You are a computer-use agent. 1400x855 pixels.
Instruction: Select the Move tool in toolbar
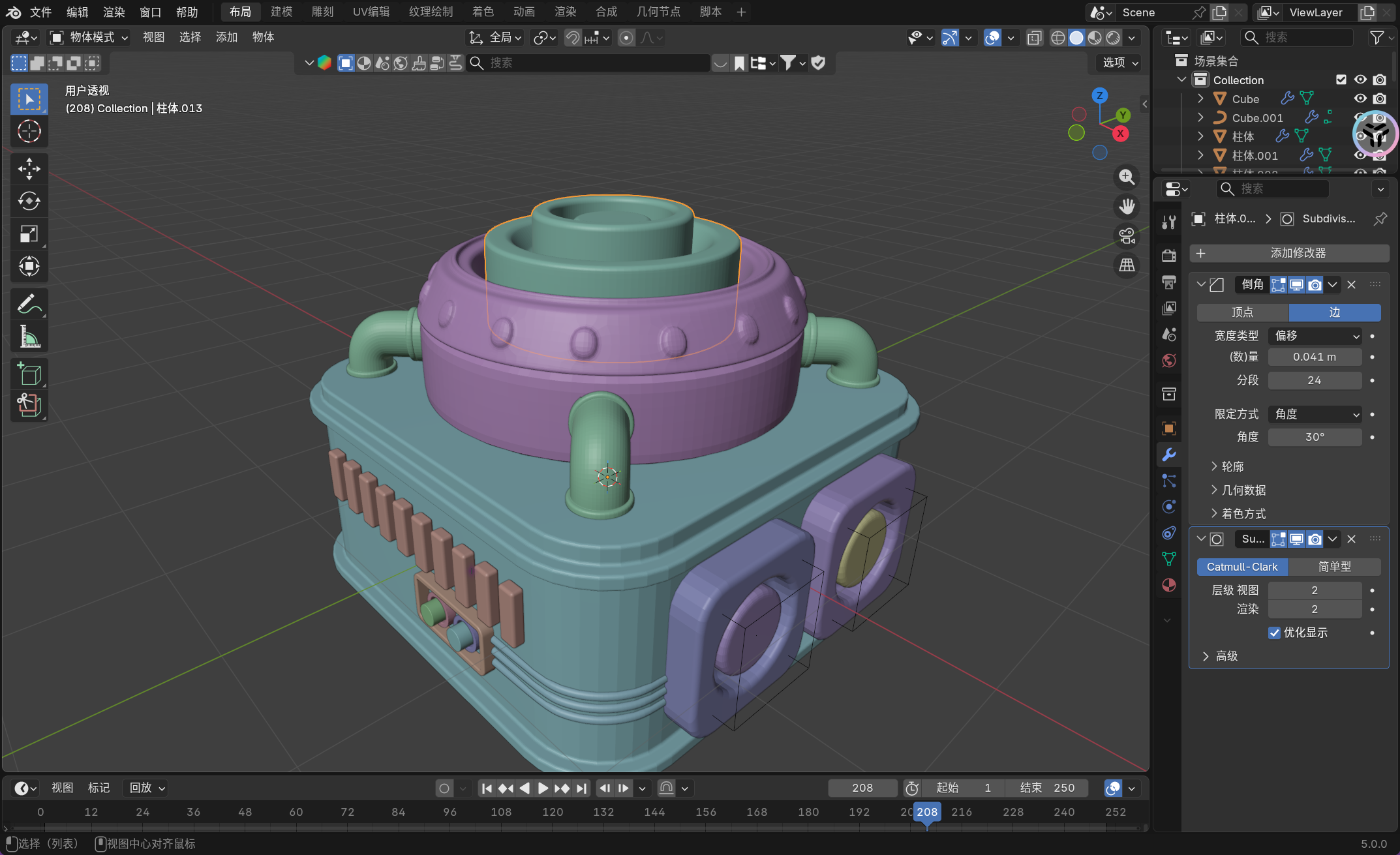click(x=29, y=169)
